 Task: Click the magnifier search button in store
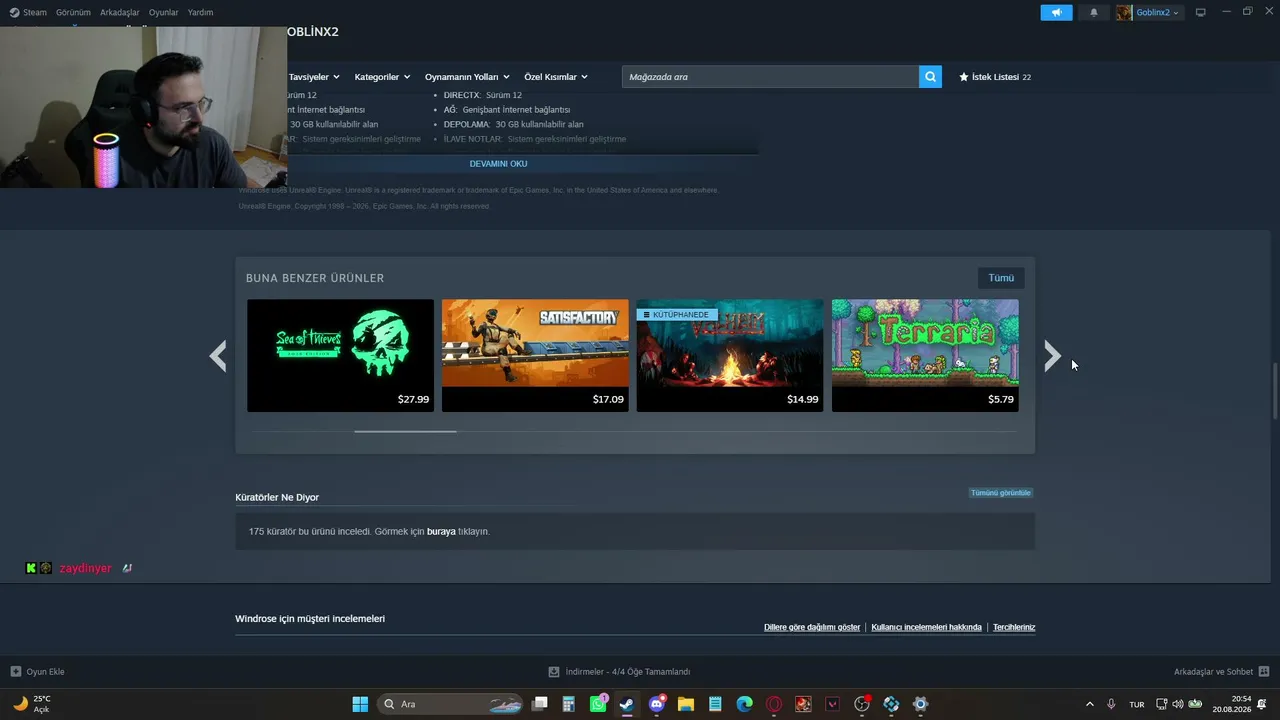click(x=930, y=77)
